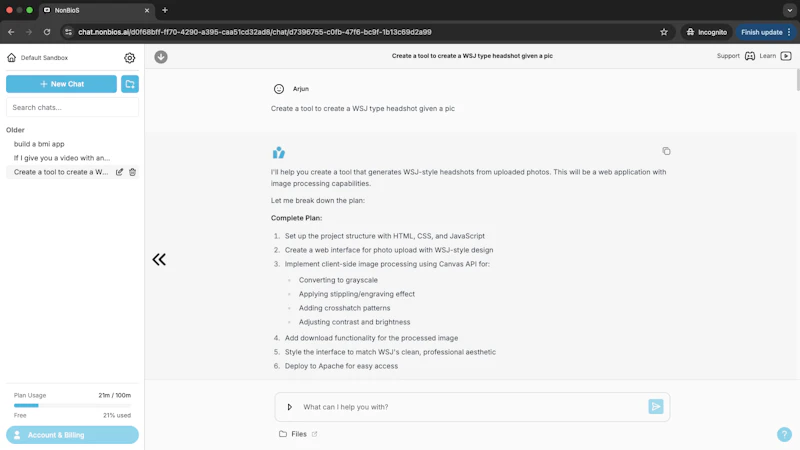
Task: Open Account & Billing
Action: pyautogui.click(x=72, y=435)
